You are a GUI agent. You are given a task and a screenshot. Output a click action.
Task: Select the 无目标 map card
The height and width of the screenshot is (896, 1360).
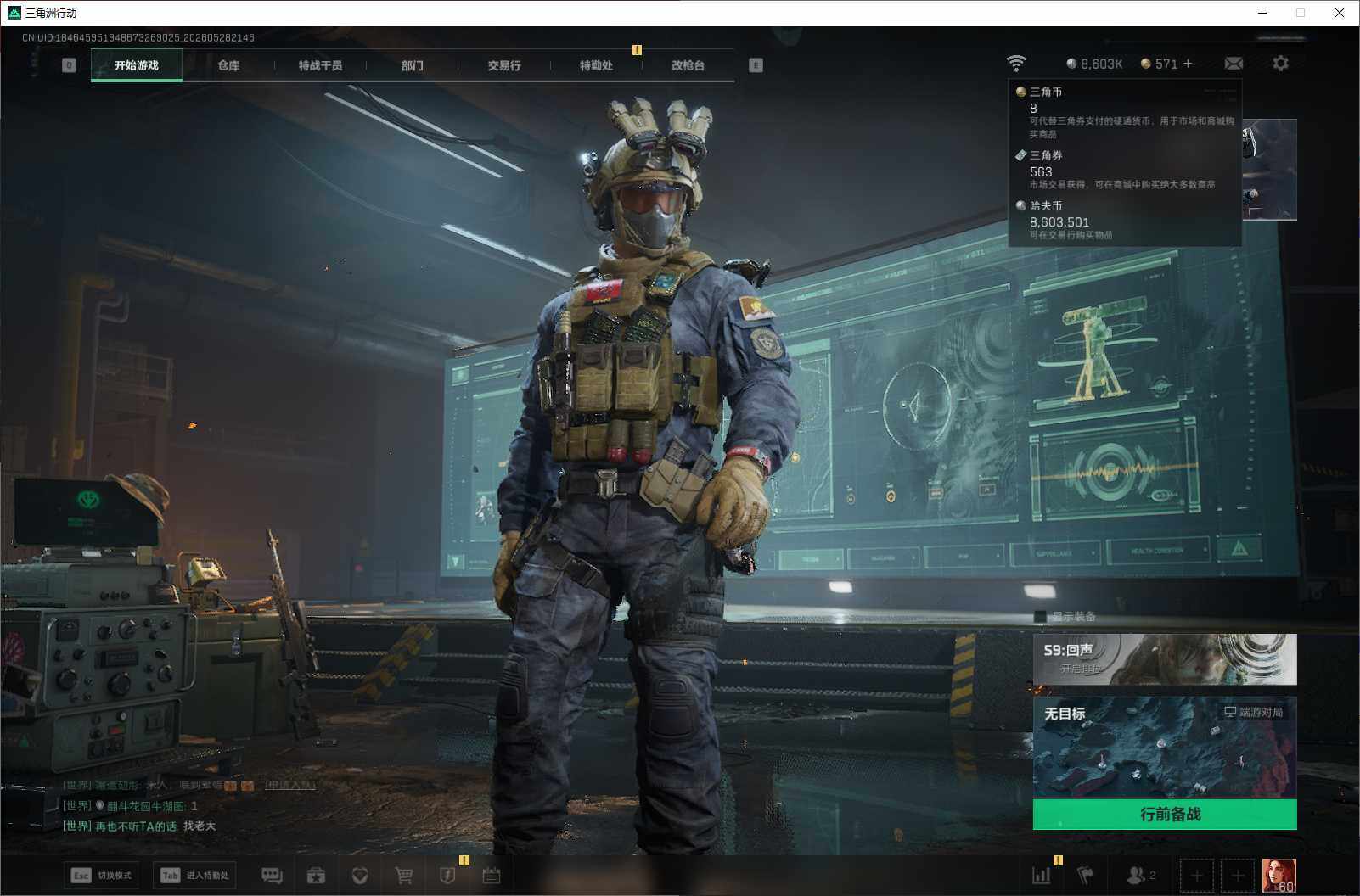(1165, 748)
